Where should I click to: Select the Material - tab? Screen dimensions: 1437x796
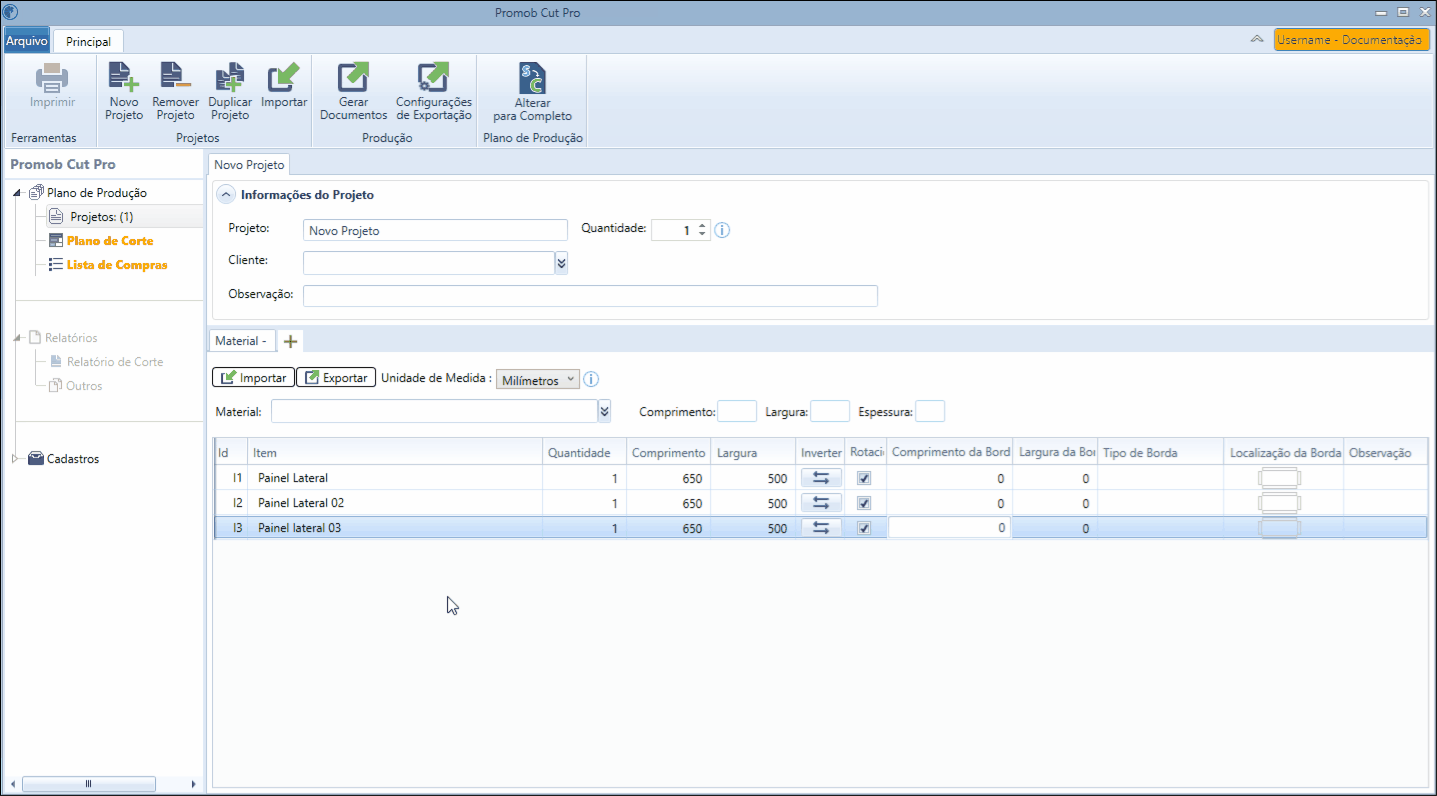(241, 341)
